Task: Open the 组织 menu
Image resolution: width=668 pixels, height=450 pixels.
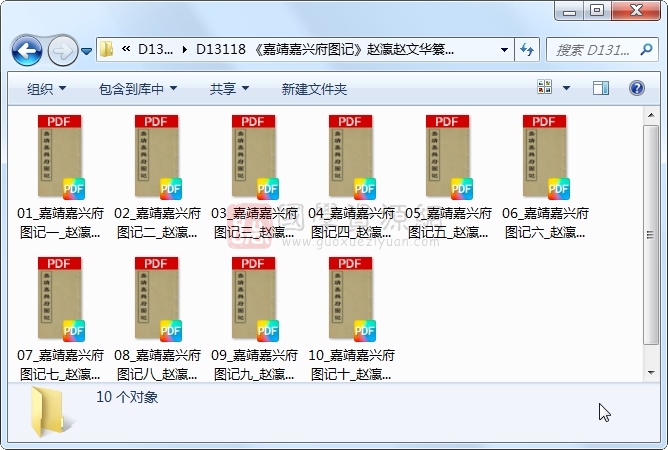Action: tap(46, 89)
